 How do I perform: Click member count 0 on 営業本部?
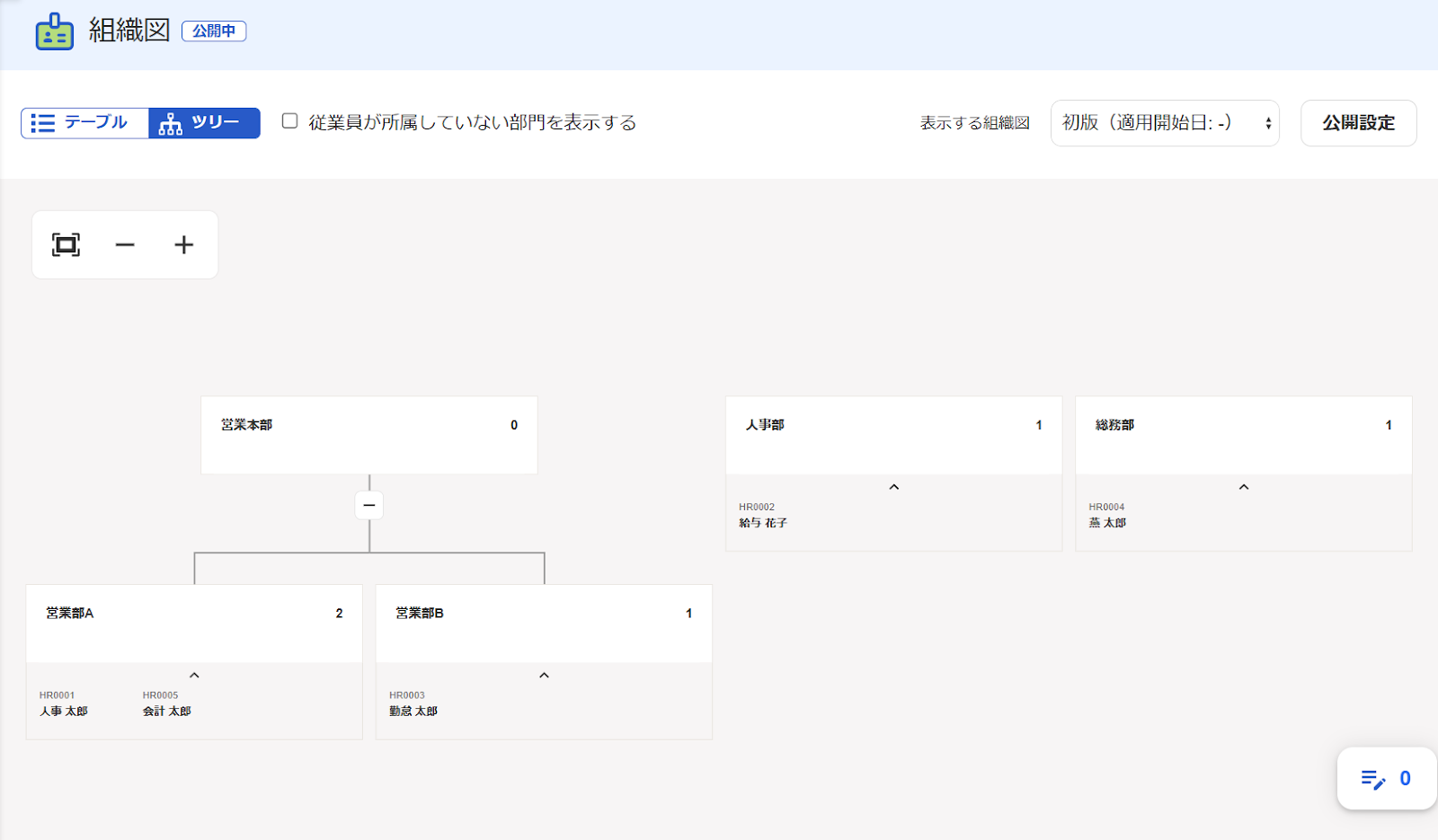(x=514, y=425)
